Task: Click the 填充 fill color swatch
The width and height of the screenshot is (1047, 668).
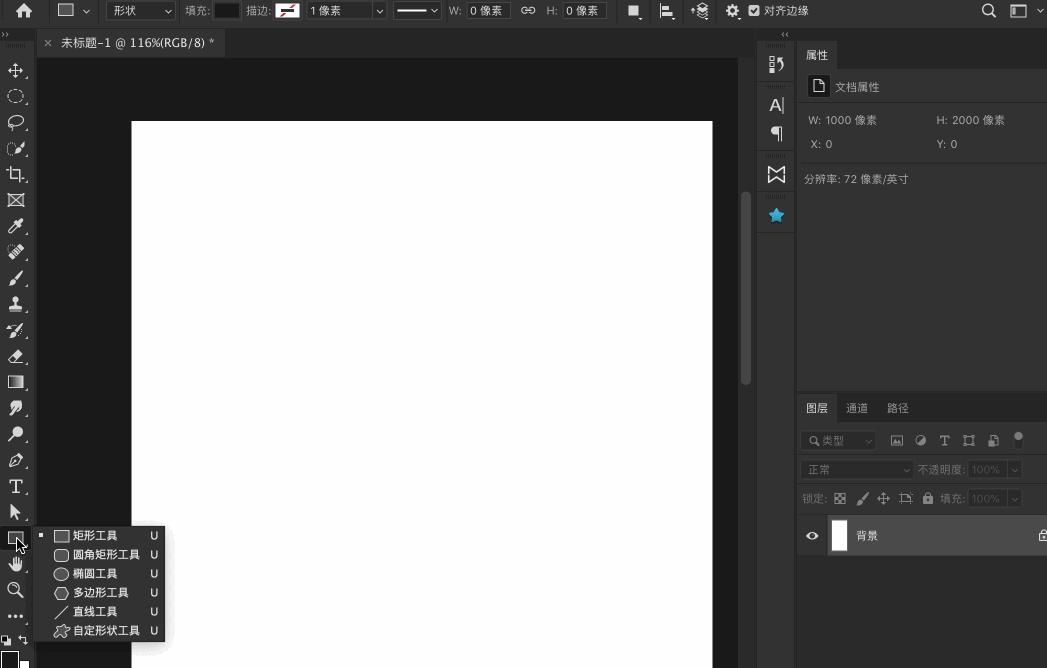Action: (227, 11)
